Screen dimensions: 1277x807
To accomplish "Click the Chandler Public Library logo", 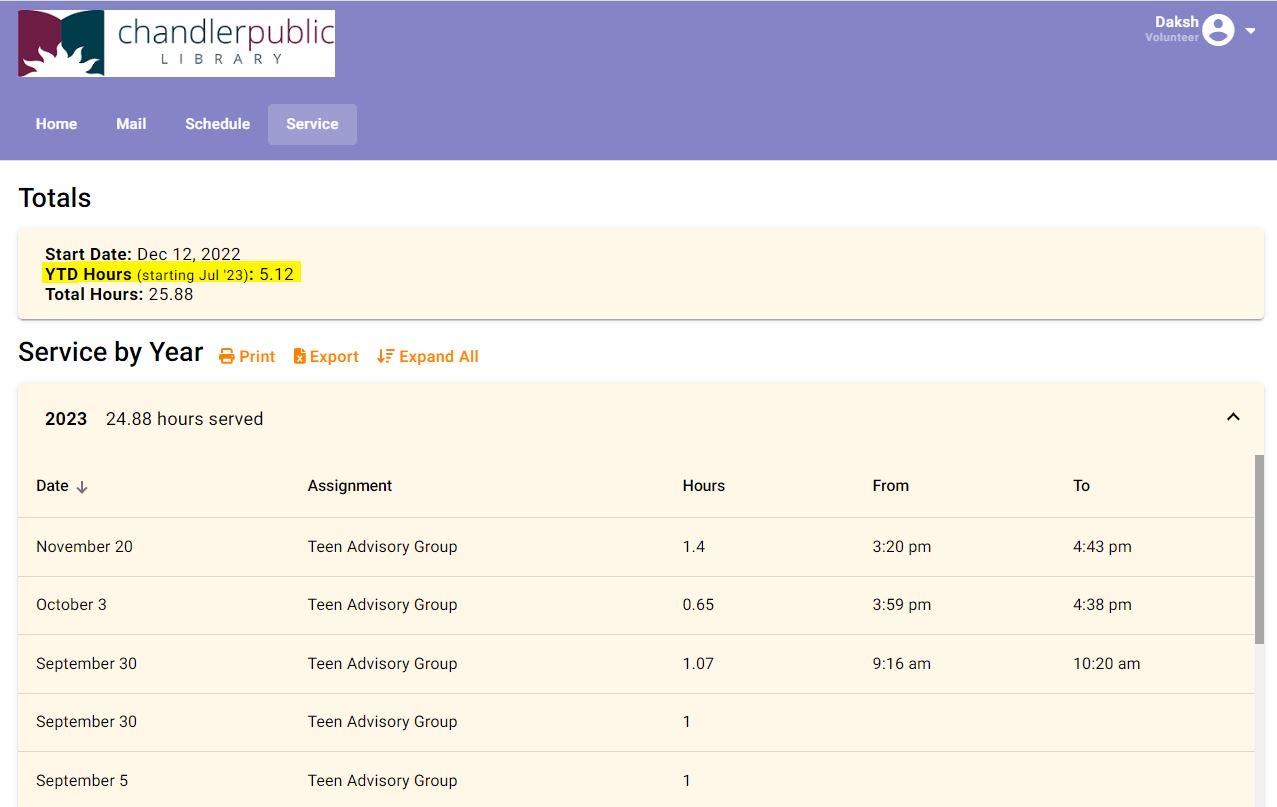I will click(176, 44).
